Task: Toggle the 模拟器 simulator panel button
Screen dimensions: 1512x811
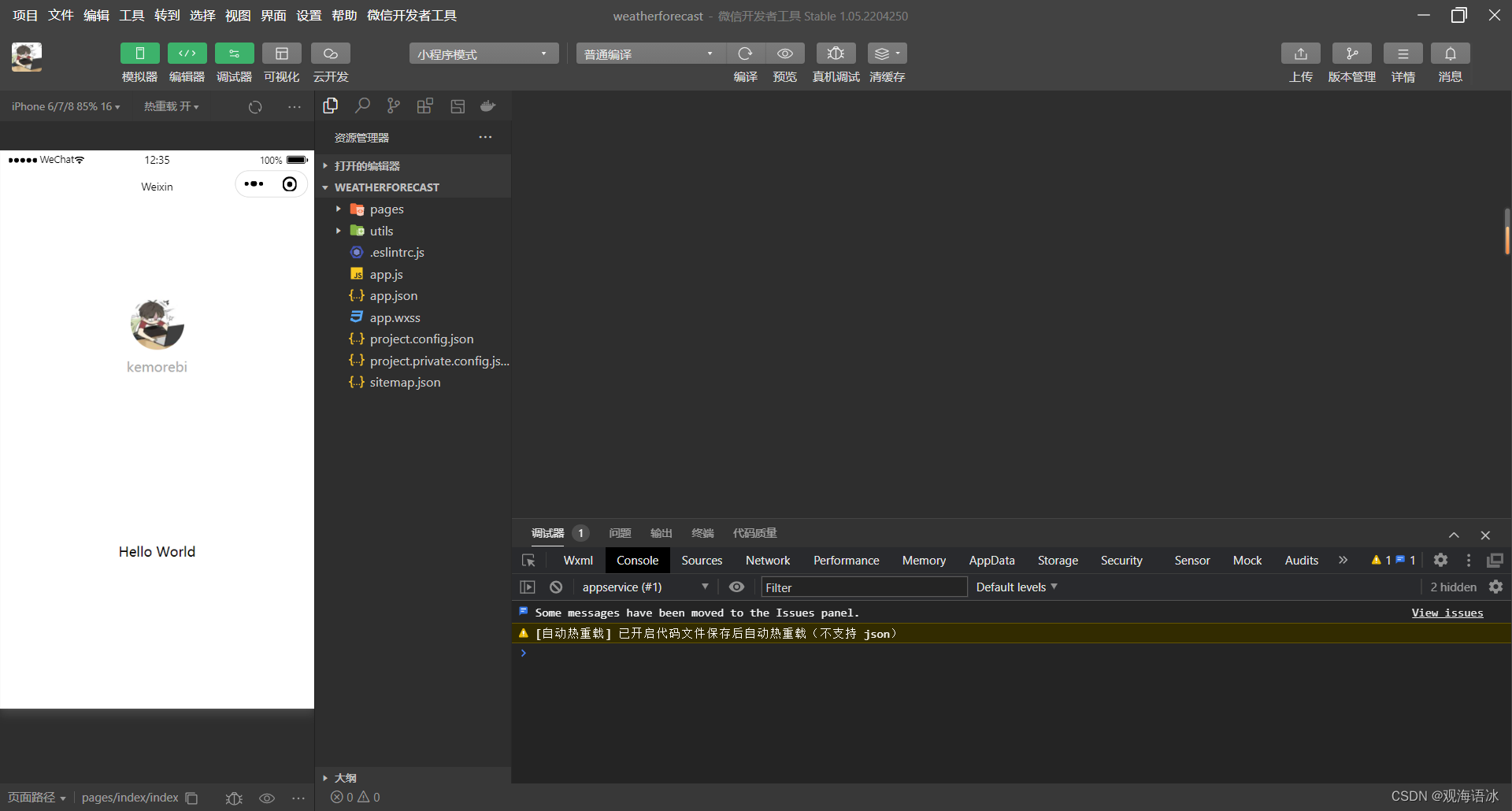Action: click(140, 54)
